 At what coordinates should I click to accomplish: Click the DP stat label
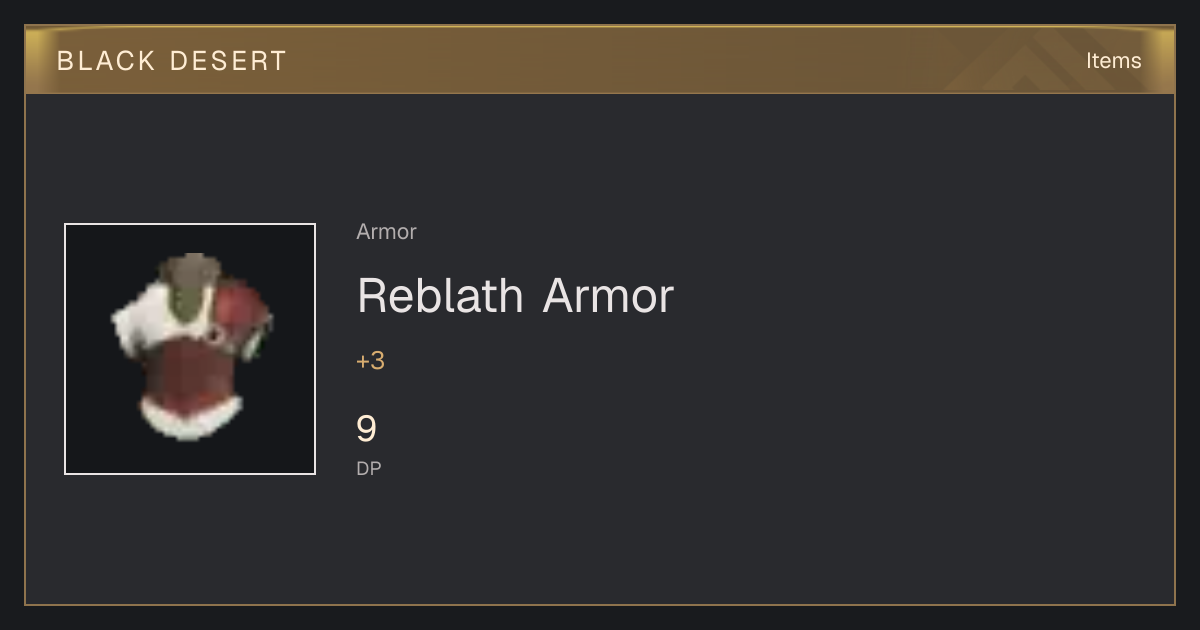click(369, 468)
